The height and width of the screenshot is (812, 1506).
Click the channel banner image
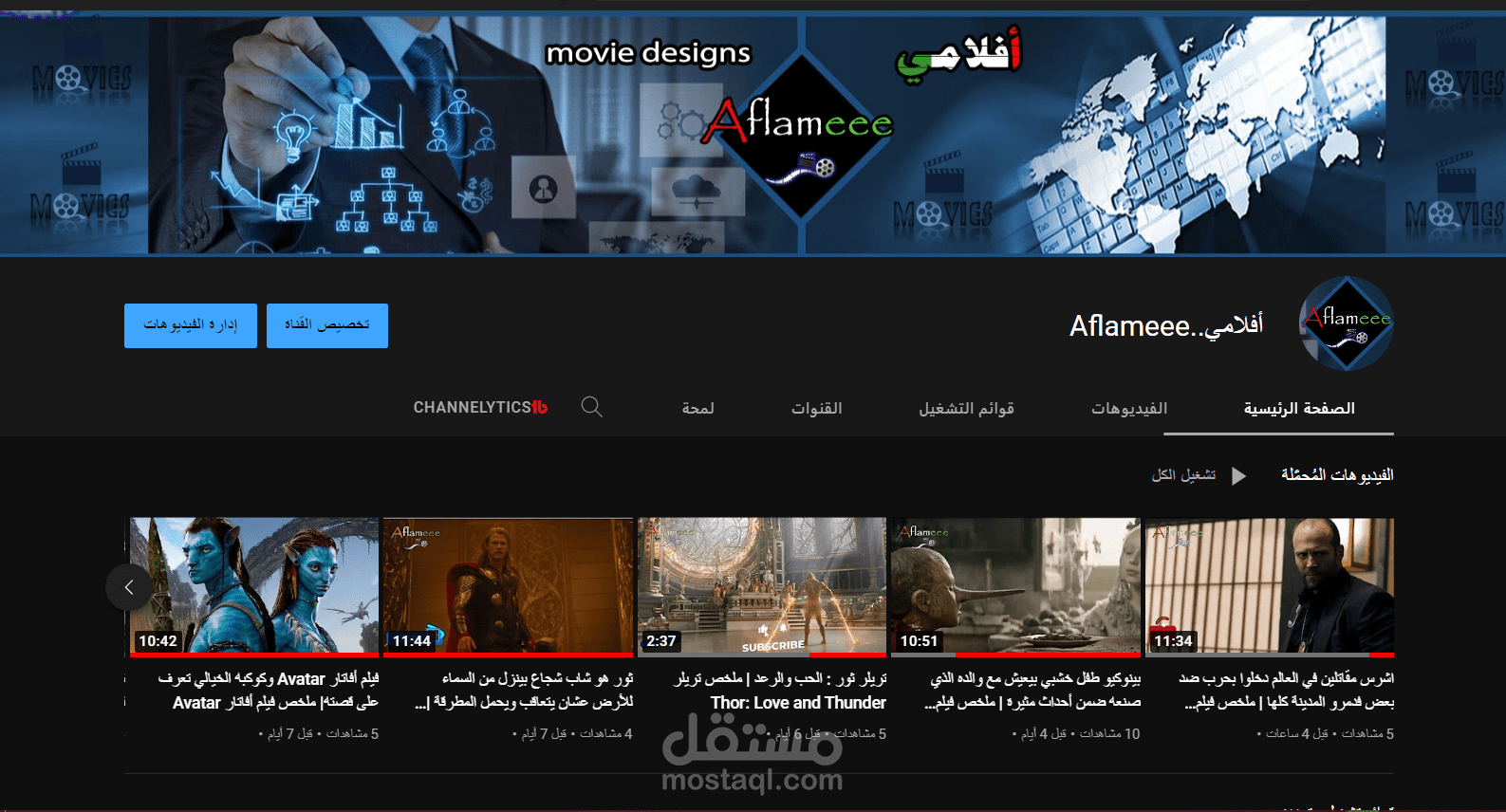point(753,135)
